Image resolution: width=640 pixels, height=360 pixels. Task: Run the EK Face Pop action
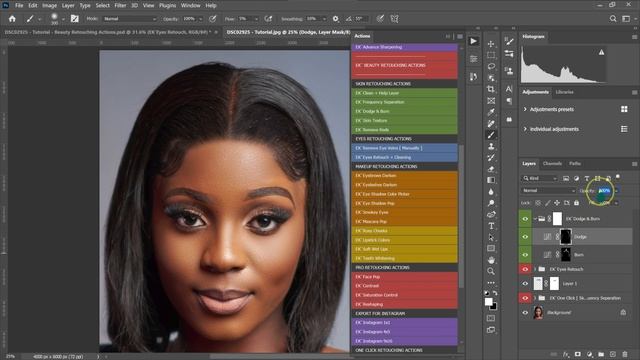tap(404, 277)
